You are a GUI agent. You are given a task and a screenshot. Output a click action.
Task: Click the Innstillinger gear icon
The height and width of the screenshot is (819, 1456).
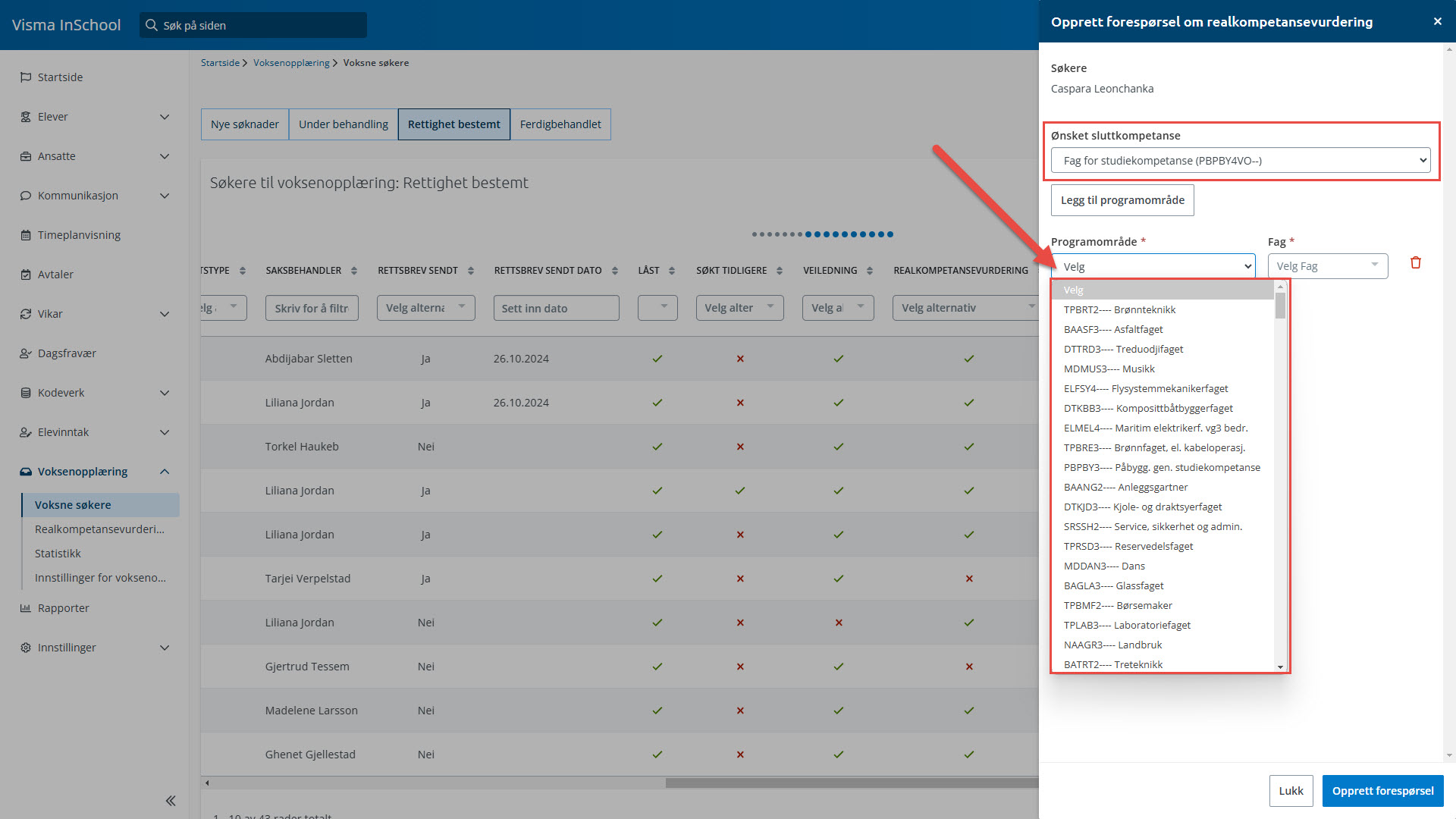(26, 648)
